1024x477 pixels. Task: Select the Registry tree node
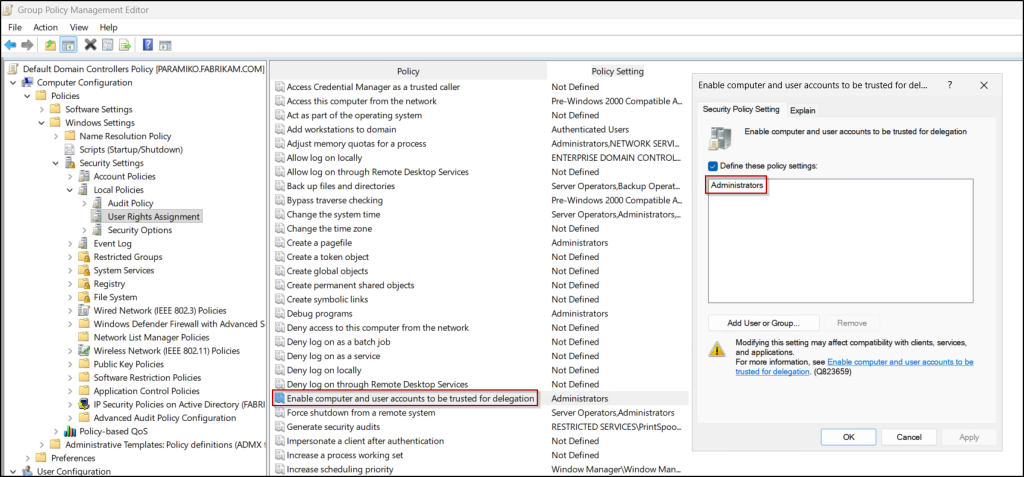tap(109, 284)
